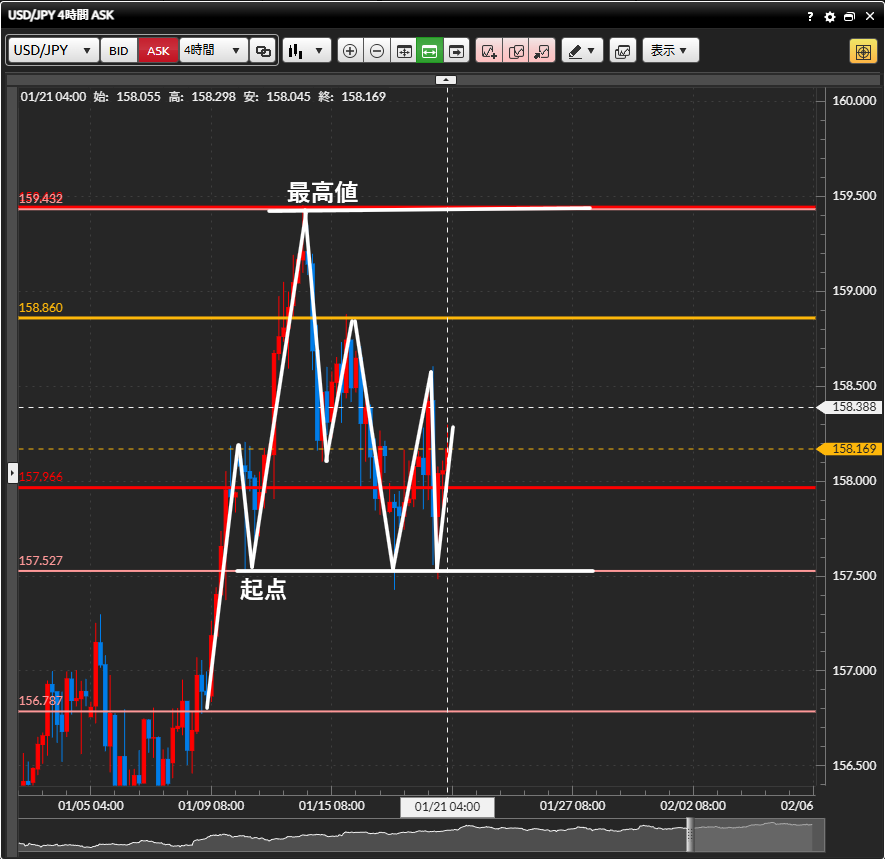
Task: Open the 4時間 timeframe dropdown
Action: (x=213, y=51)
